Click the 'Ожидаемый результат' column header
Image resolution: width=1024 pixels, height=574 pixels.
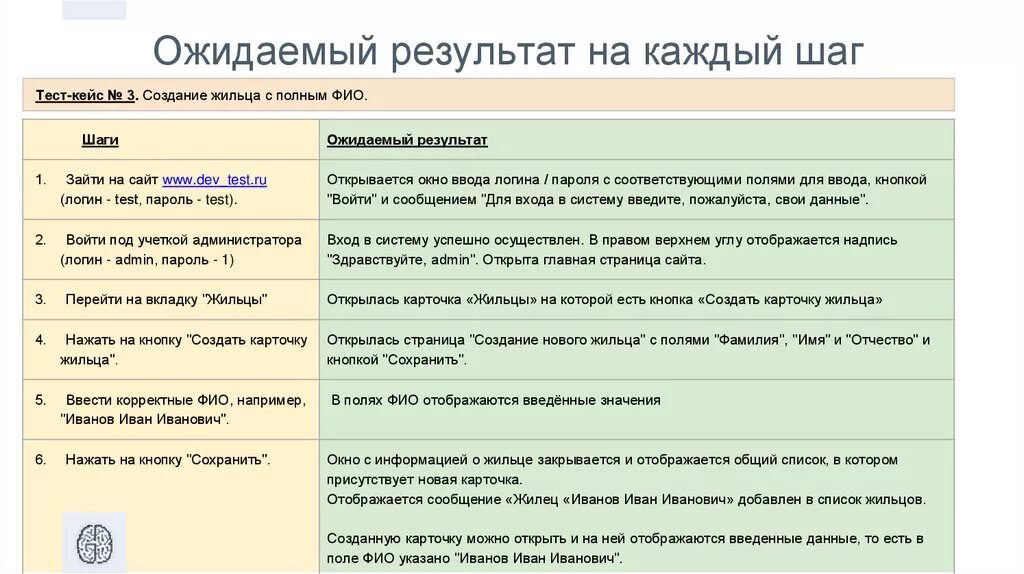[407, 140]
